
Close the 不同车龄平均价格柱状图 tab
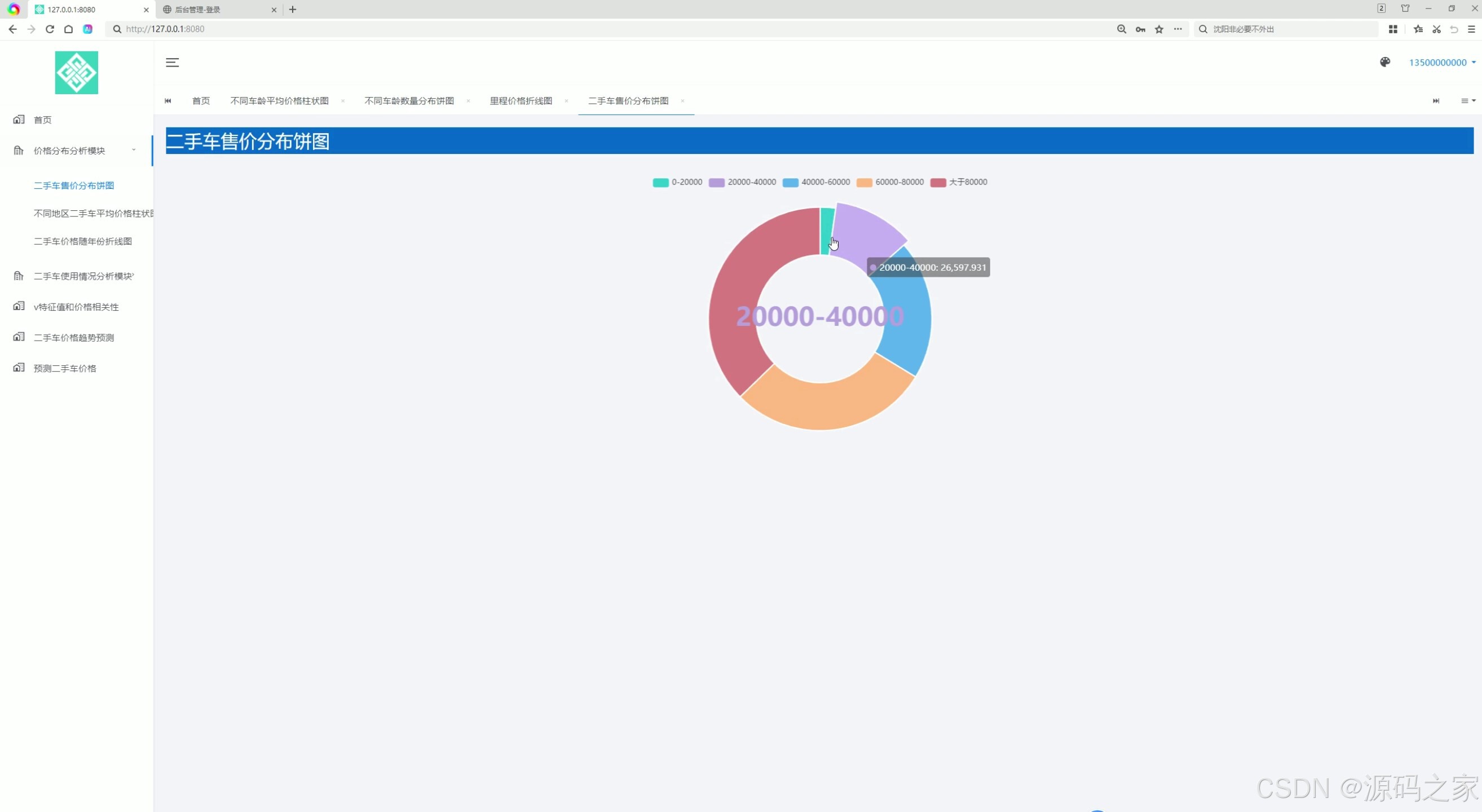pos(343,100)
